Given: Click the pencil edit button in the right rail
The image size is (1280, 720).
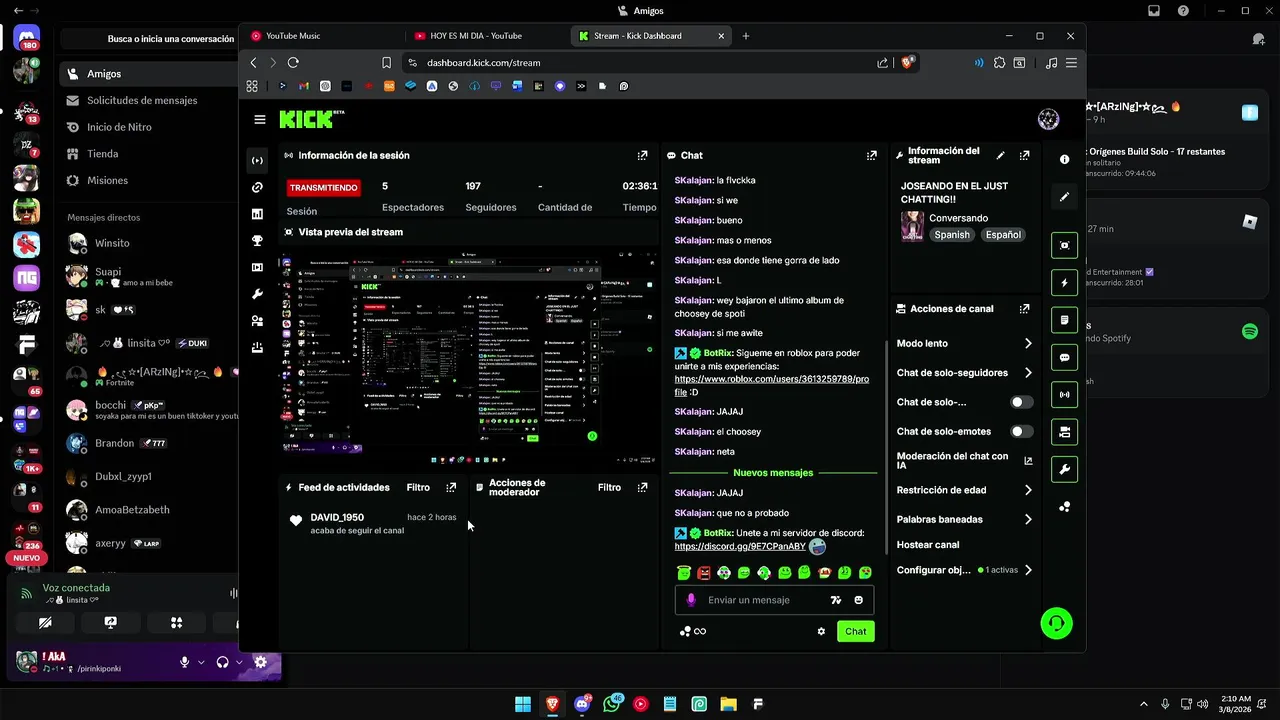Looking at the screenshot, I should tap(1064, 197).
